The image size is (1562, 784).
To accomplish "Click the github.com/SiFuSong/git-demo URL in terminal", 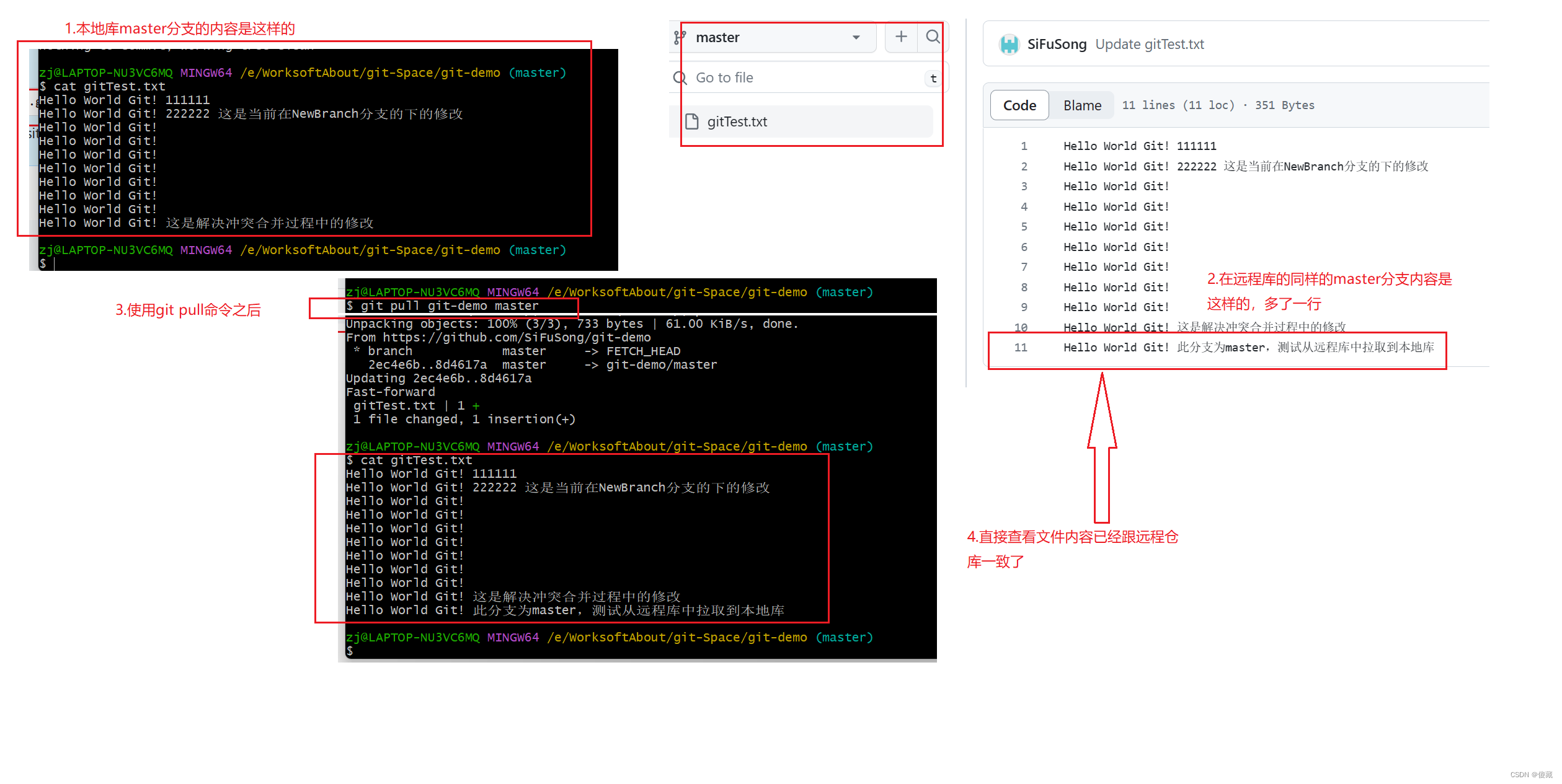I will [517, 338].
